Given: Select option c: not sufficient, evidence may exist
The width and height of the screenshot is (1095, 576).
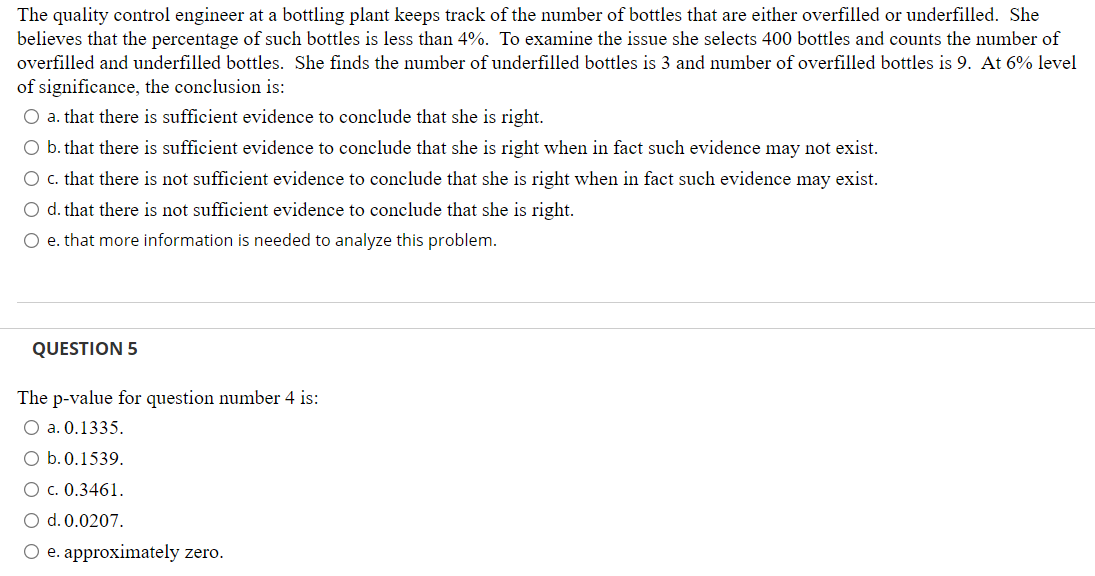Looking at the screenshot, I should pyautogui.click(x=31, y=179).
